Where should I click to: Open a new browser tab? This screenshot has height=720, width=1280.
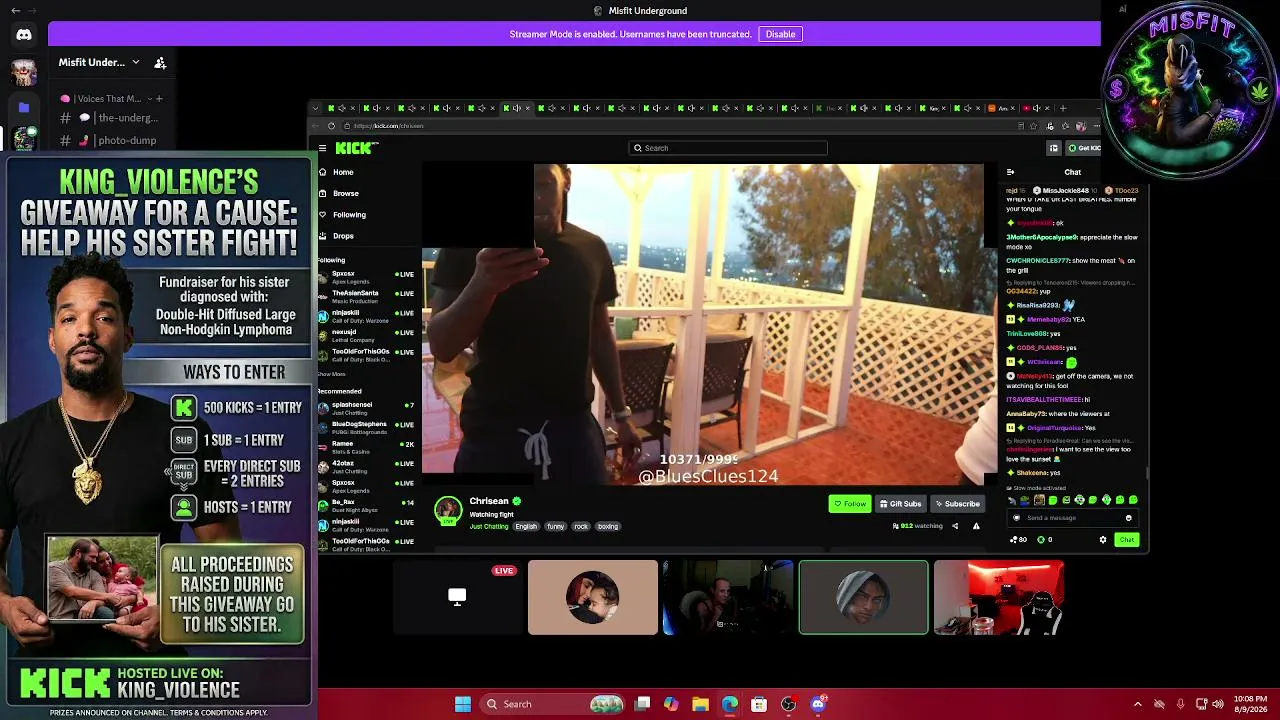(x=1063, y=108)
